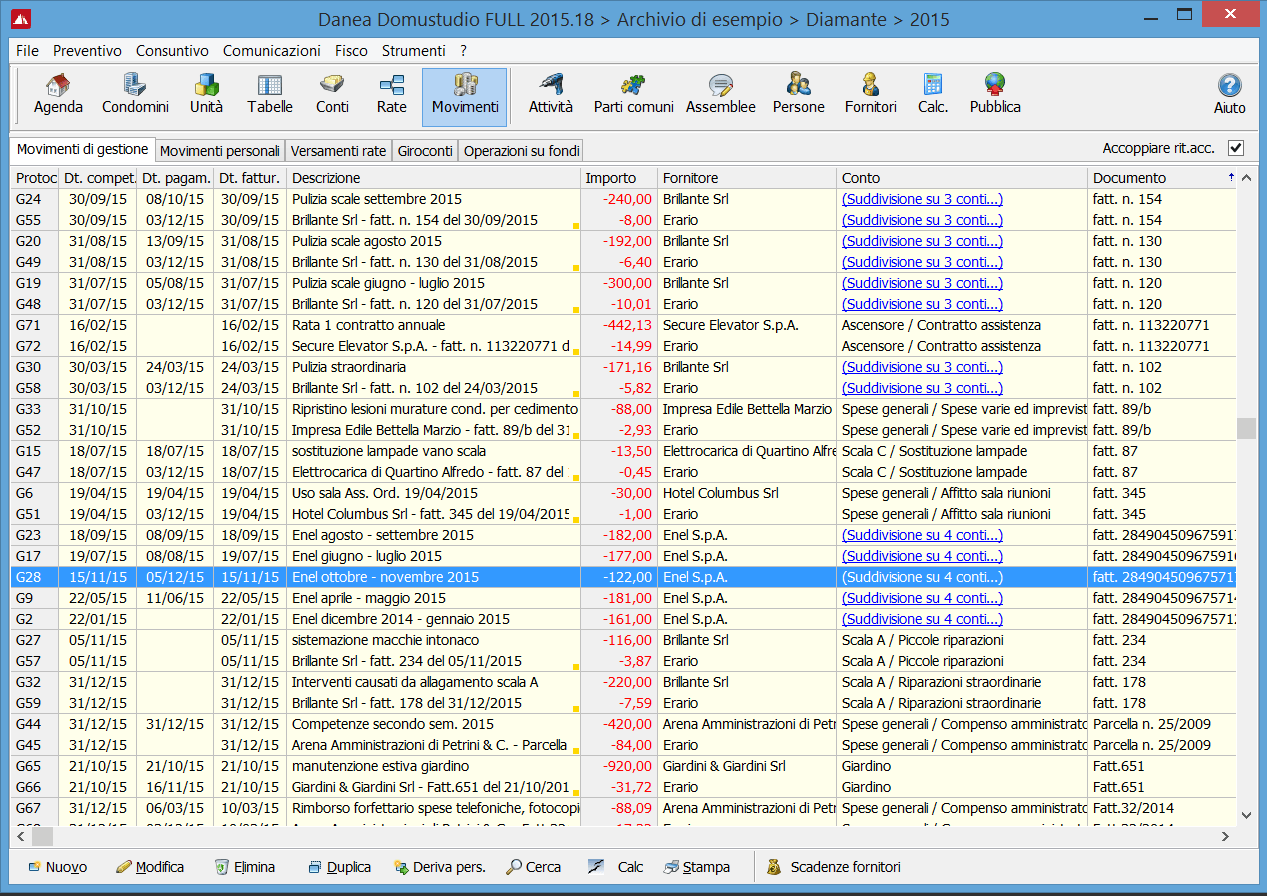The width and height of the screenshot is (1267, 896).
Task: Open the Strumenti menu
Action: click(x=414, y=50)
